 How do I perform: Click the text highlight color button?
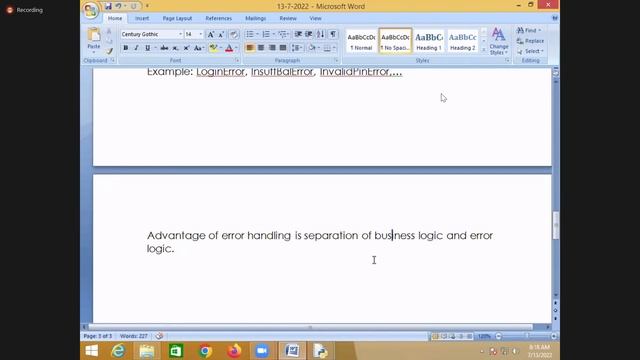pyautogui.click(x=213, y=48)
